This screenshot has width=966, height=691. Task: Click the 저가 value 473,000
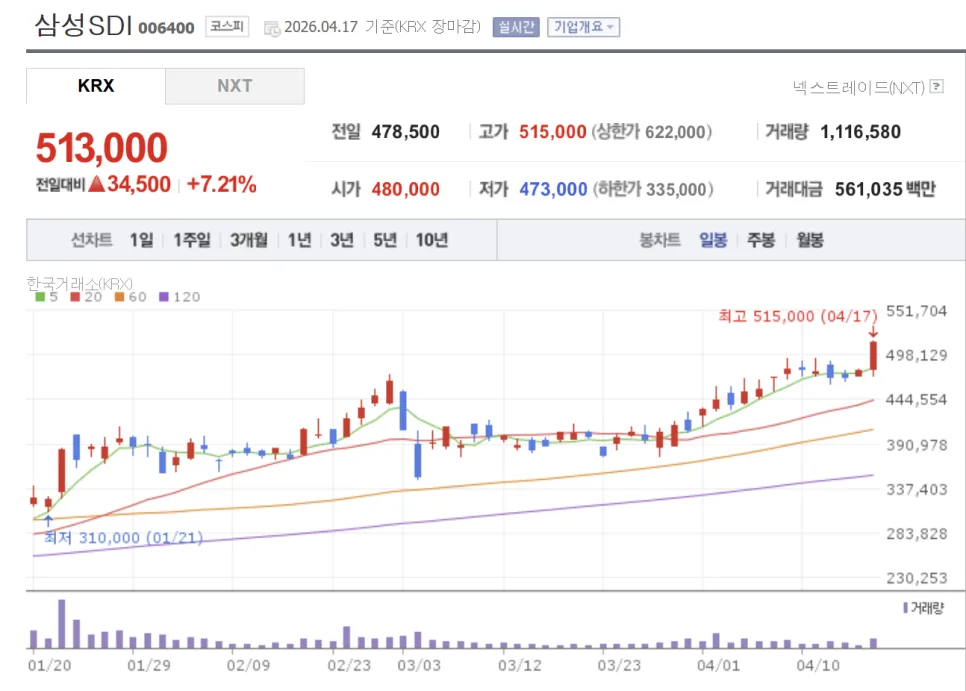pyautogui.click(x=553, y=189)
